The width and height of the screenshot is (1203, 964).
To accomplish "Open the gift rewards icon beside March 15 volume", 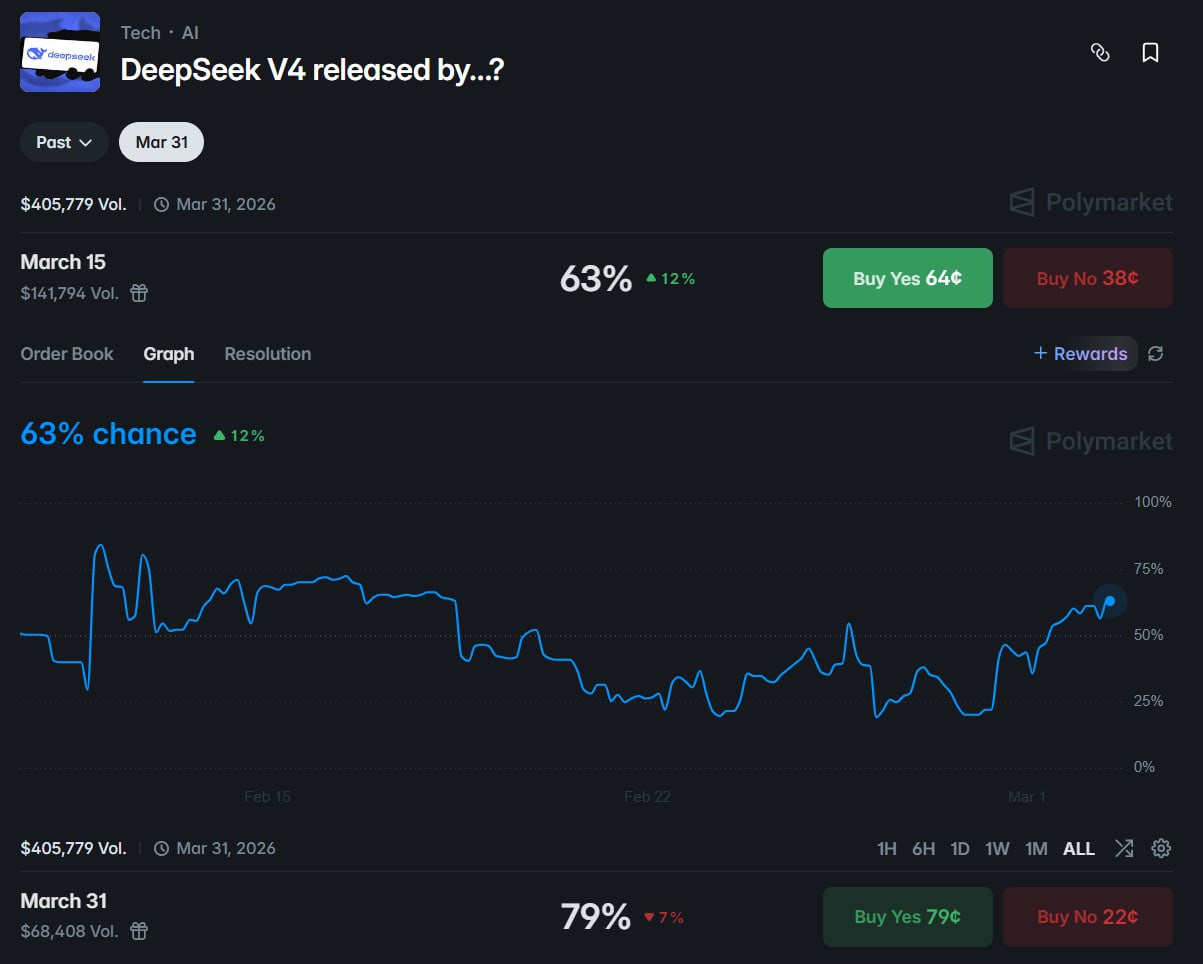I will pos(138,293).
